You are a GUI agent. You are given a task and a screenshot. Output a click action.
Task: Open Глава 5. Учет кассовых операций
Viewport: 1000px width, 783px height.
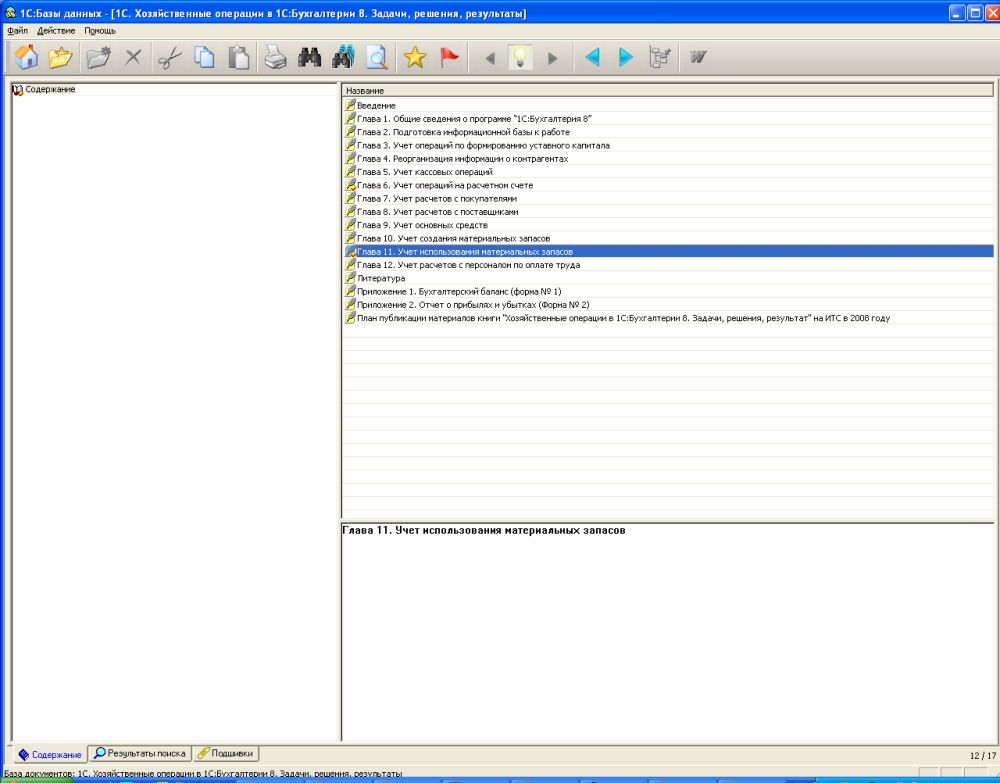424,172
